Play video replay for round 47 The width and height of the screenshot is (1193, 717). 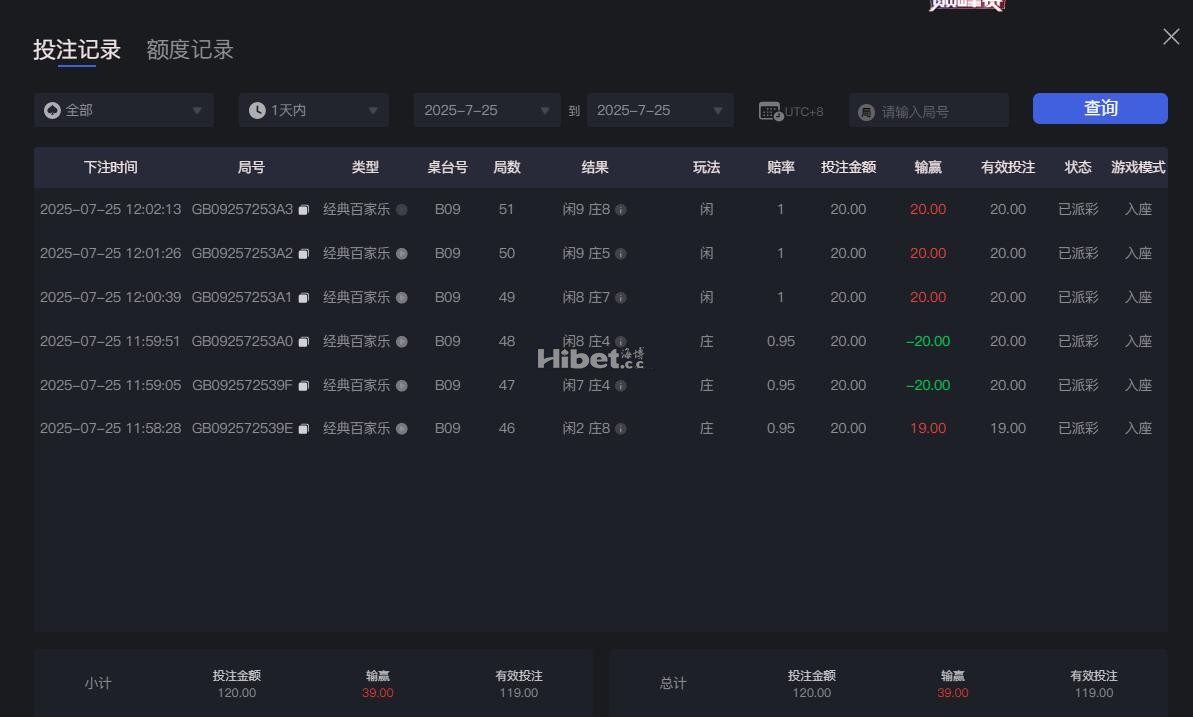point(402,385)
